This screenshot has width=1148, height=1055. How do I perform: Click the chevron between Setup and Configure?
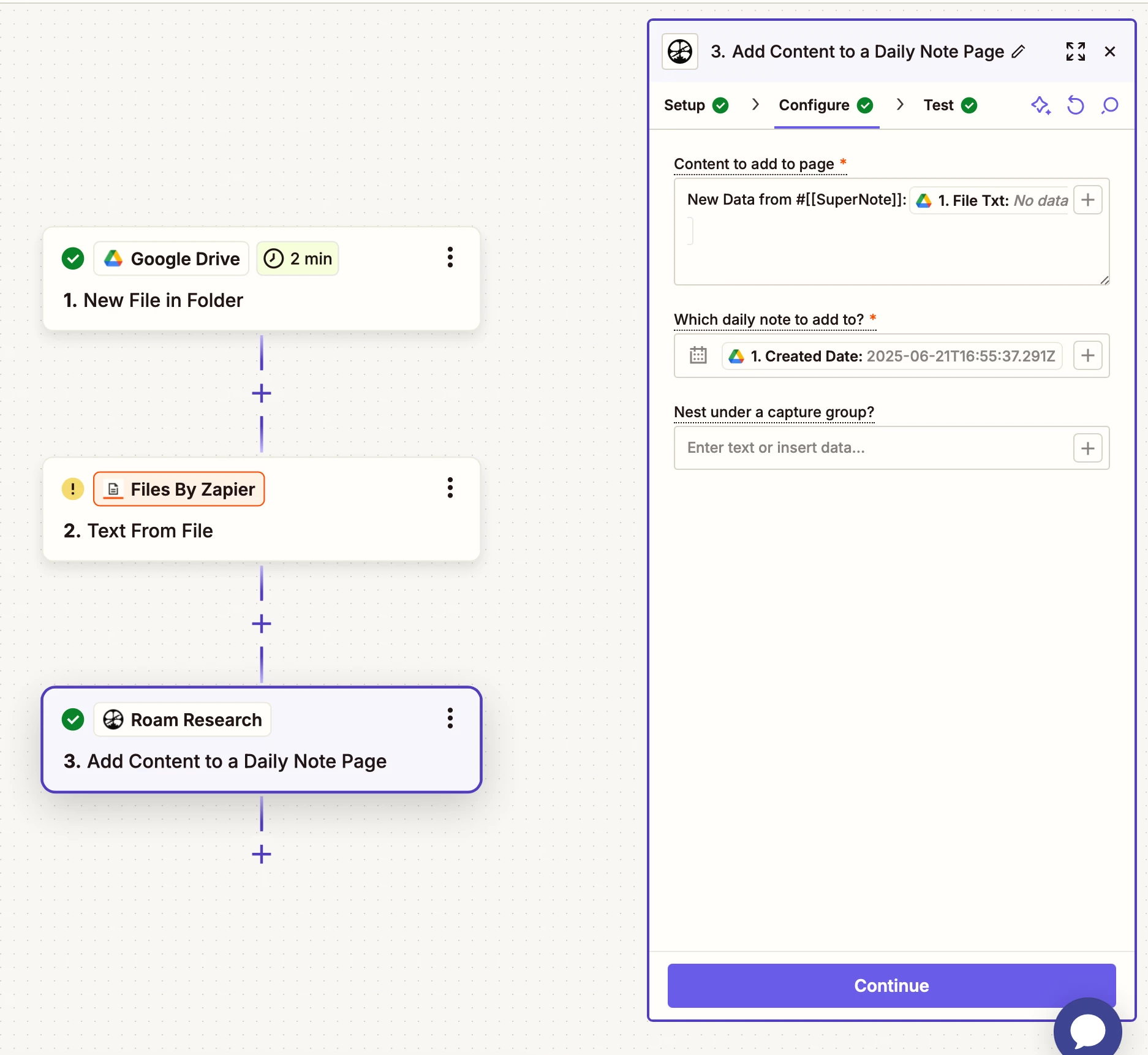(755, 105)
